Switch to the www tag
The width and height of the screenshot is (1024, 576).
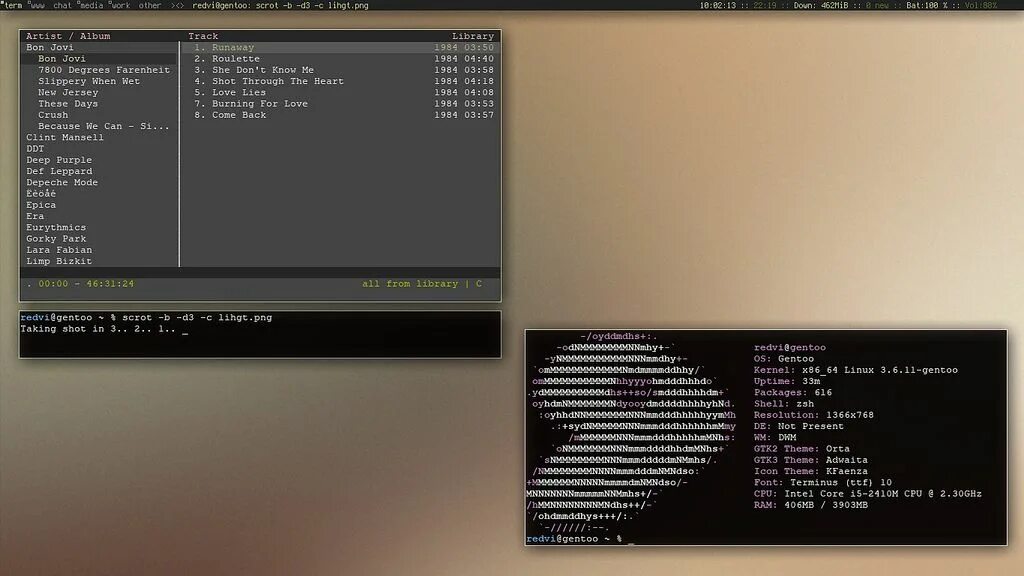click(x=37, y=5)
